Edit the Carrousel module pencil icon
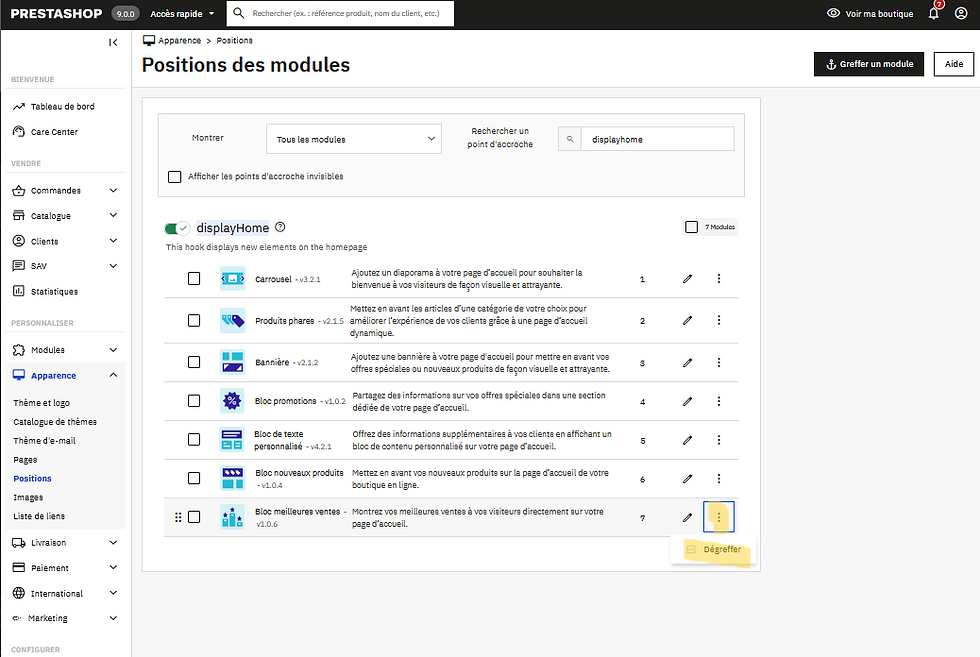Image resolution: width=980 pixels, height=657 pixels. 688,279
